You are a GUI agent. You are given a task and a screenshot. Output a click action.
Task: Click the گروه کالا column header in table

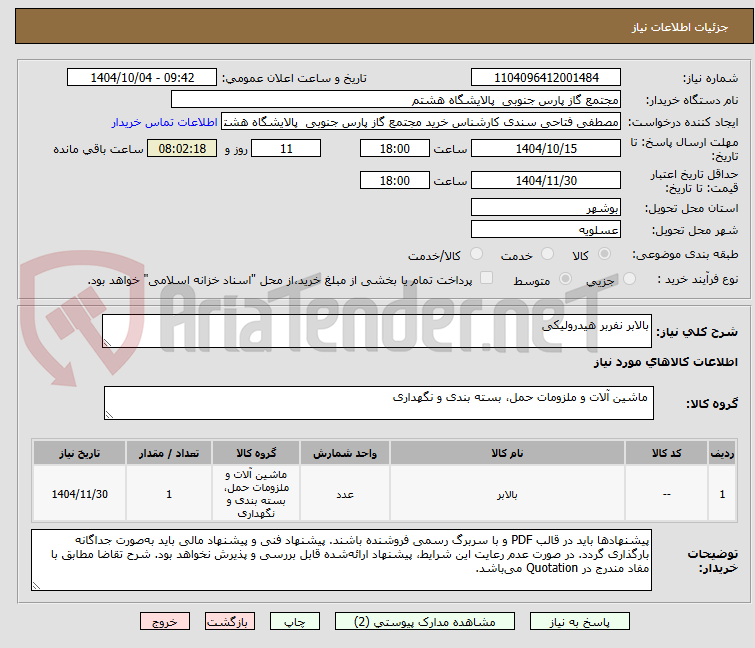point(256,453)
